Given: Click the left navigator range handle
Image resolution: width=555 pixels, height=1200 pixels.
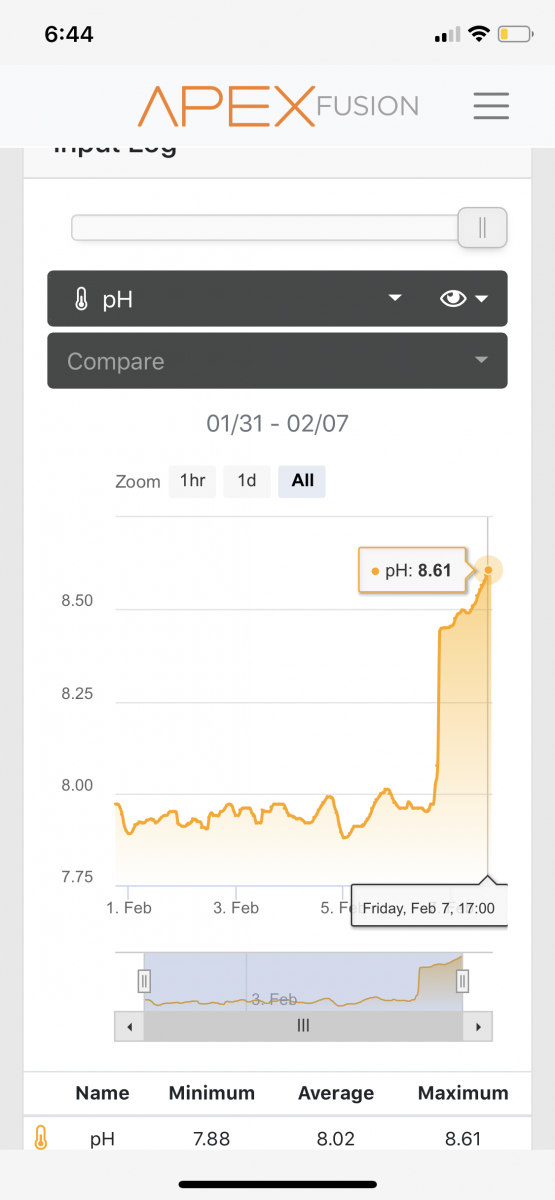Looking at the screenshot, I should tap(144, 981).
